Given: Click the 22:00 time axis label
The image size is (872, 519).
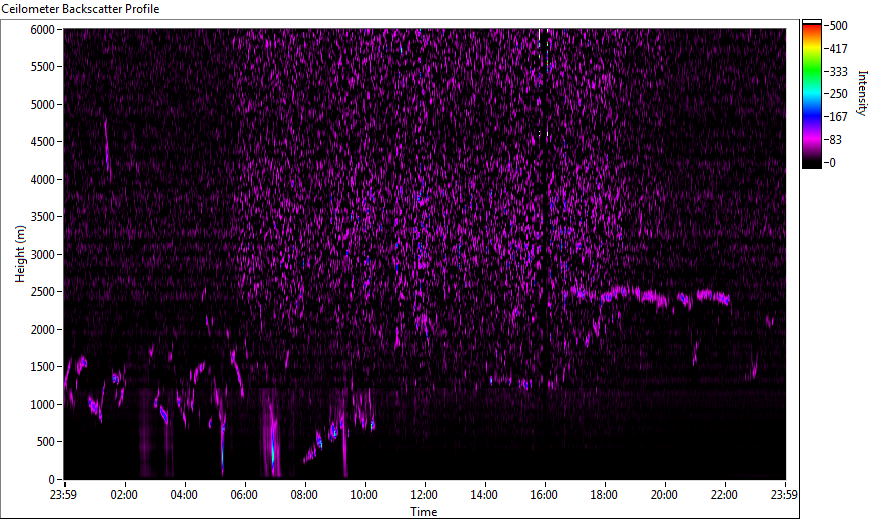Looking at the screenshot, I should tap(724, 495).
